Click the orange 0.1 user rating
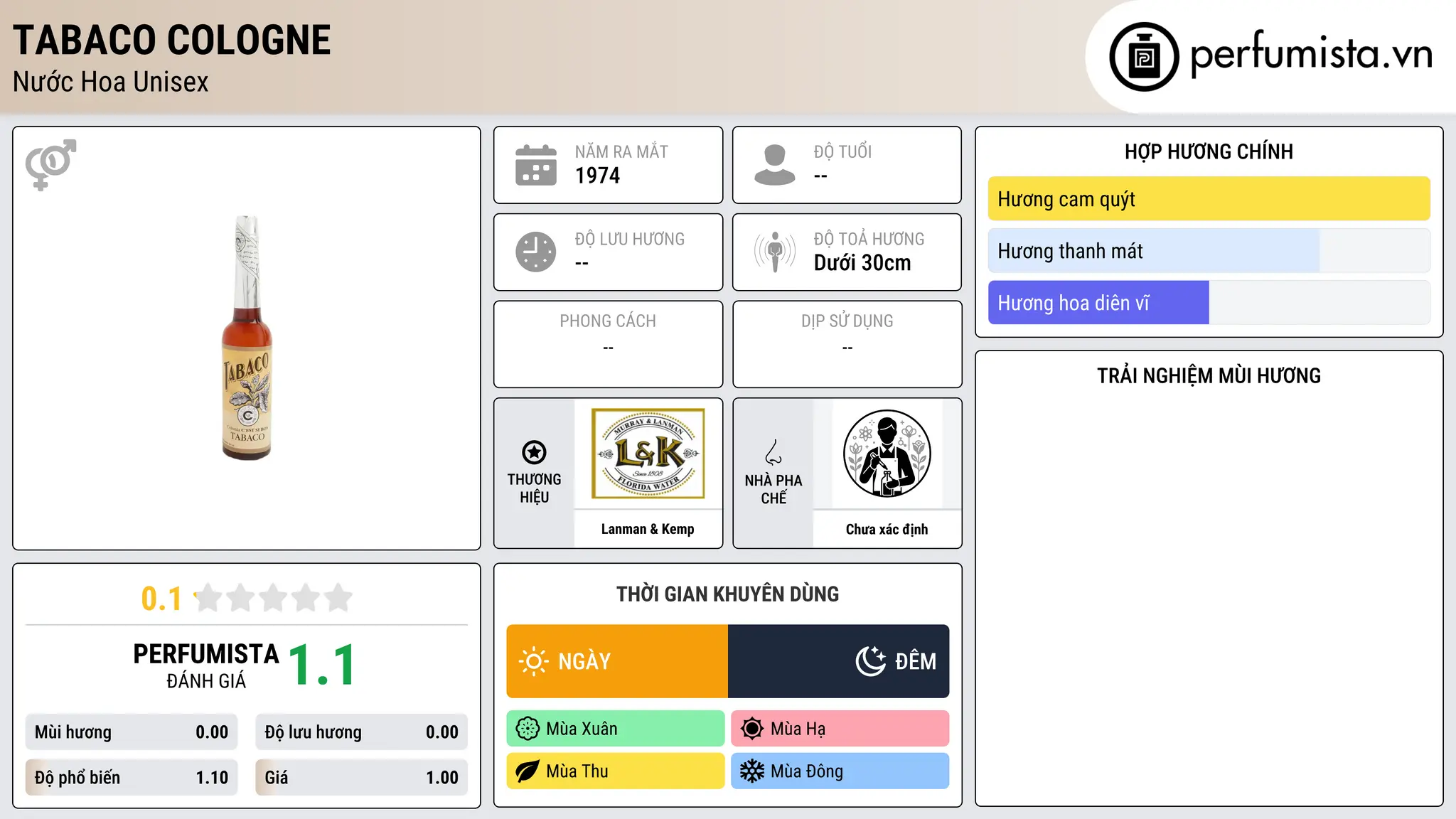 point(161,599)
